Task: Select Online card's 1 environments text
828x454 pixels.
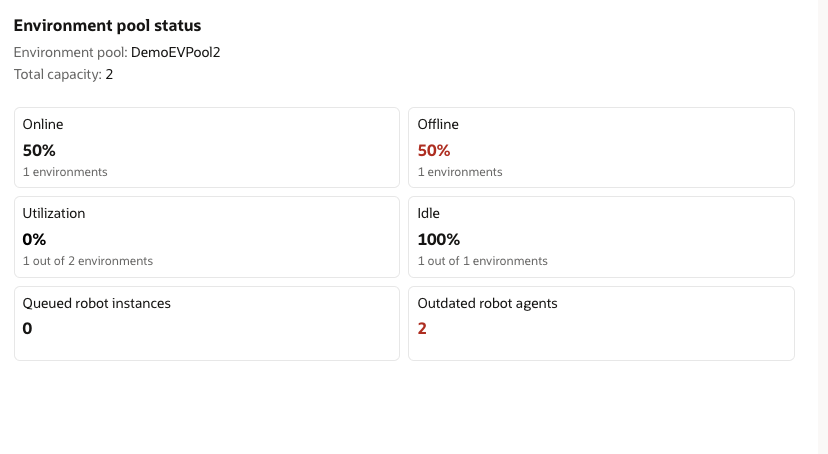Action: [65, 172]
